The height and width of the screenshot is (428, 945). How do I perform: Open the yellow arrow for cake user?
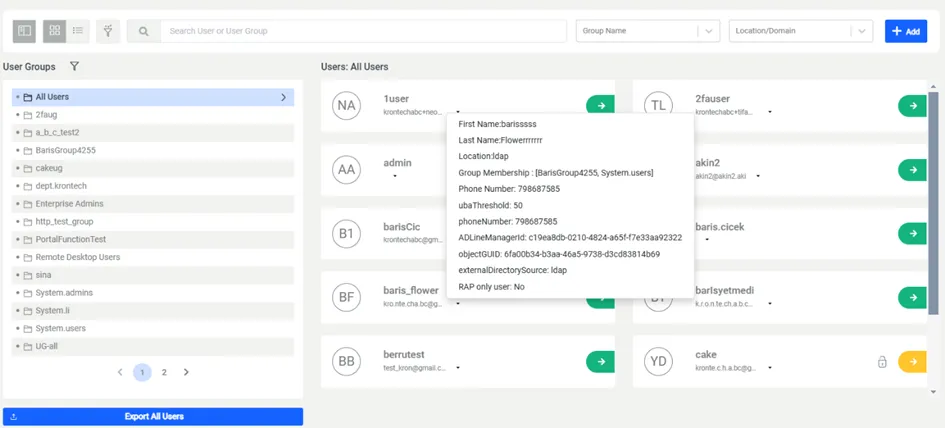click(x=912, y=362)
